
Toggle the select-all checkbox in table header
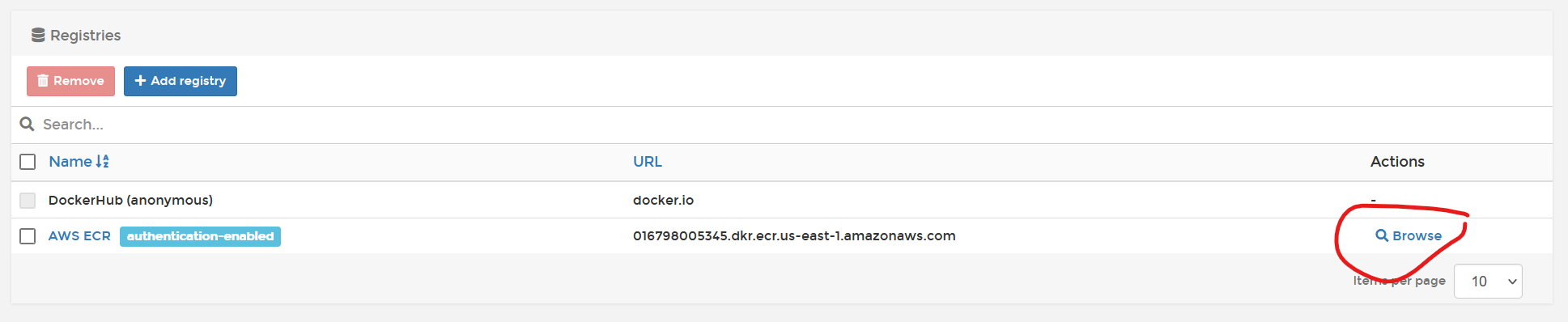click(x=28, y=162)
